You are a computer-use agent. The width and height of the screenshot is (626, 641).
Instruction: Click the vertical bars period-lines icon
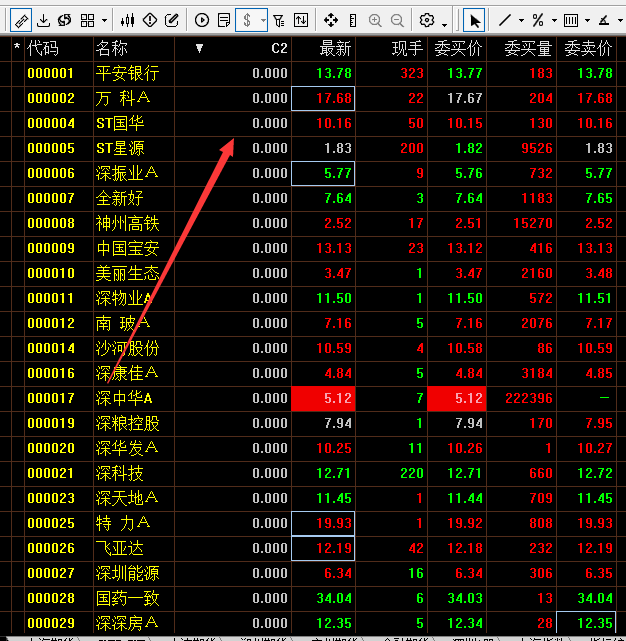pos(571,20)
